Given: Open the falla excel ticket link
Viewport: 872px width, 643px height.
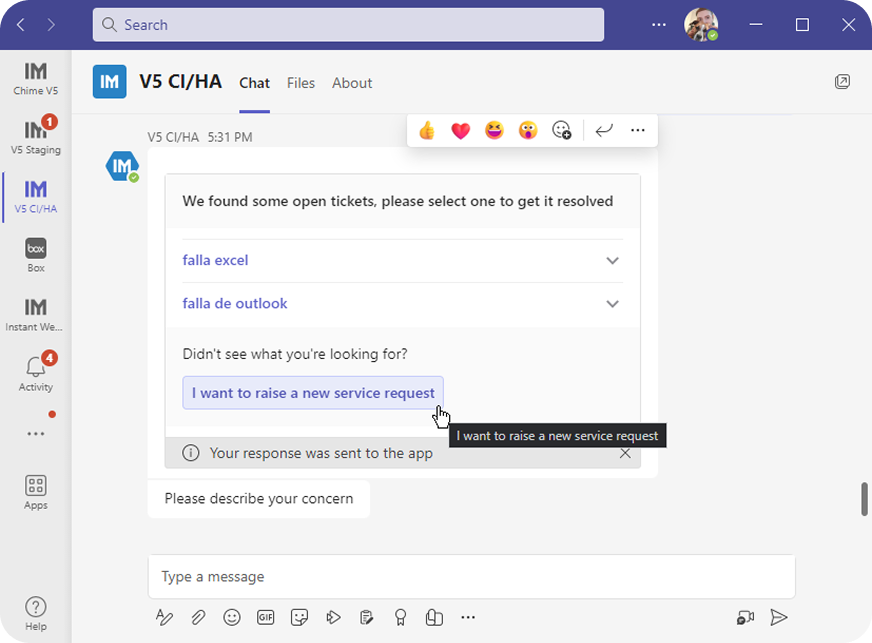Looking at the screenshot, I should [x=215, y=260].
